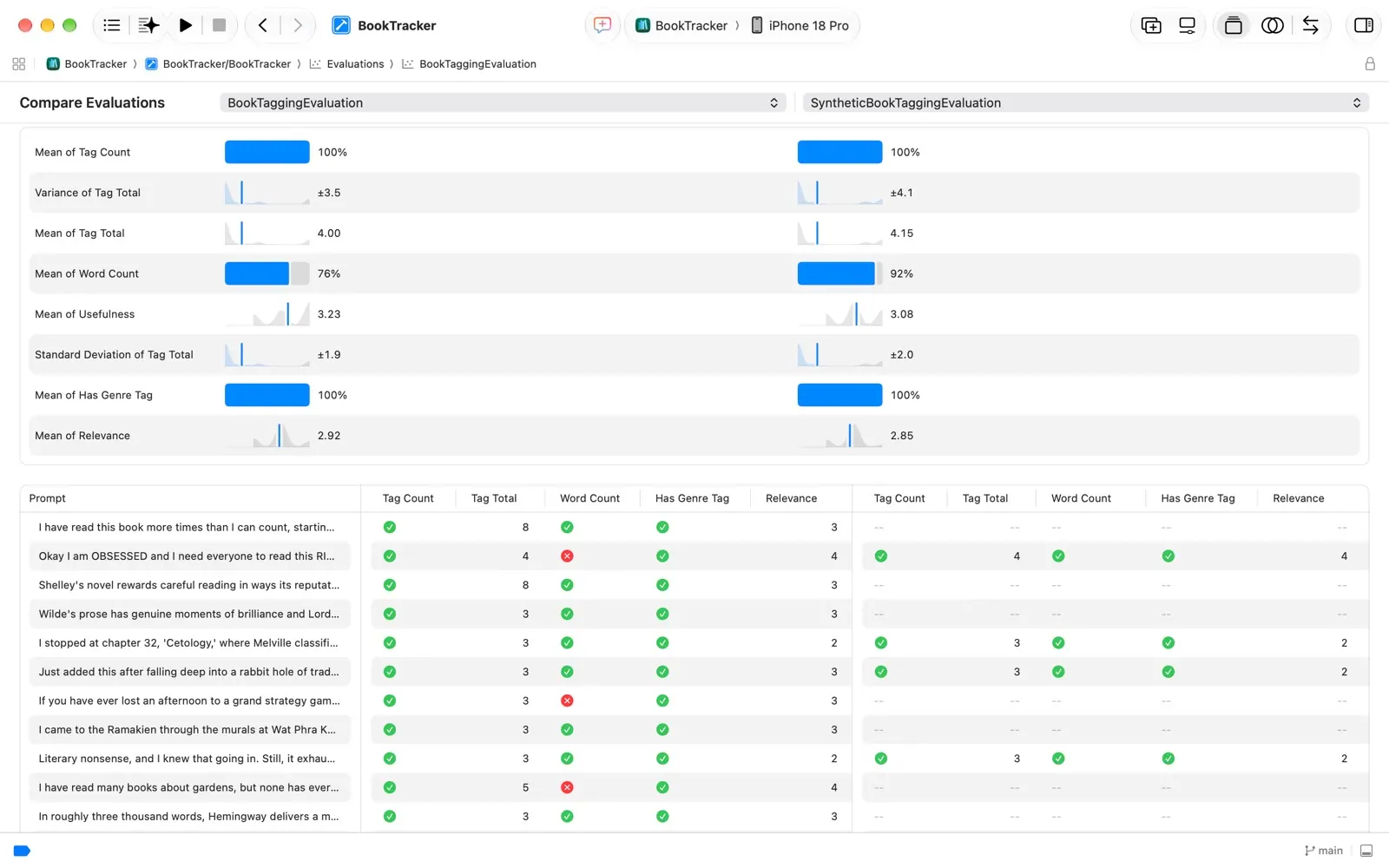This screenshot has height=868, width=1389.
Task: Select the BookTracker scheme selector
Action: 681,25
